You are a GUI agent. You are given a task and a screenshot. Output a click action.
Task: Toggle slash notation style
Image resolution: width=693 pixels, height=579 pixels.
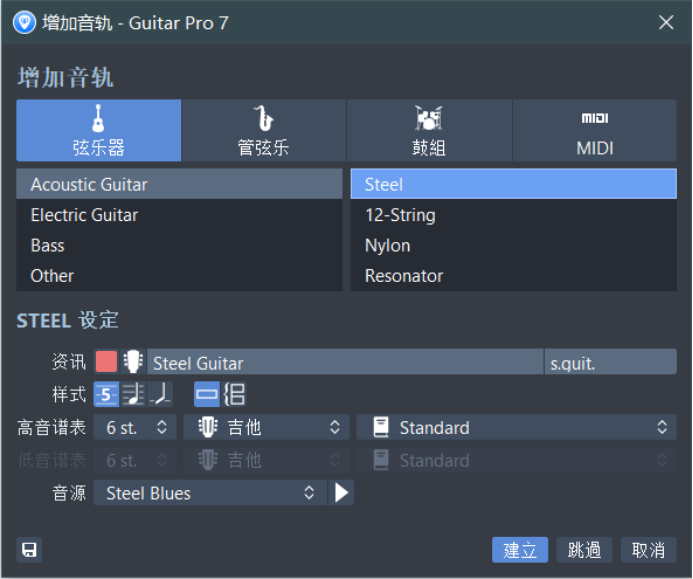(160, 394)
